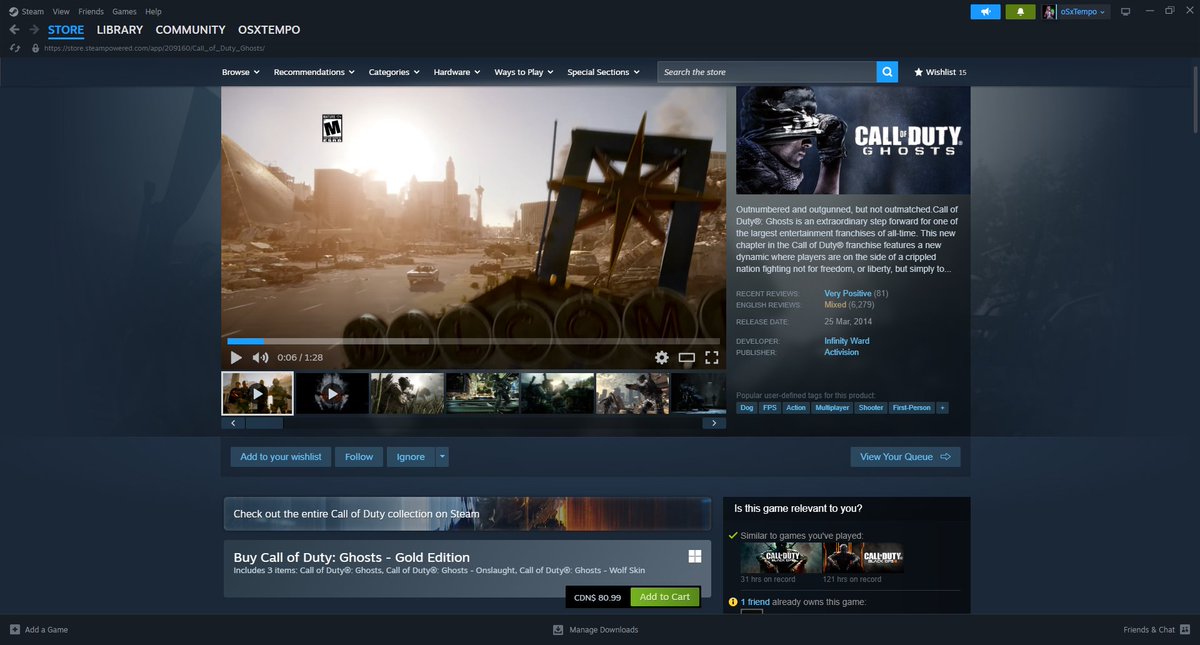
Task: Switch to the LIBRARY tab
Action: click(x=120, y=30)
